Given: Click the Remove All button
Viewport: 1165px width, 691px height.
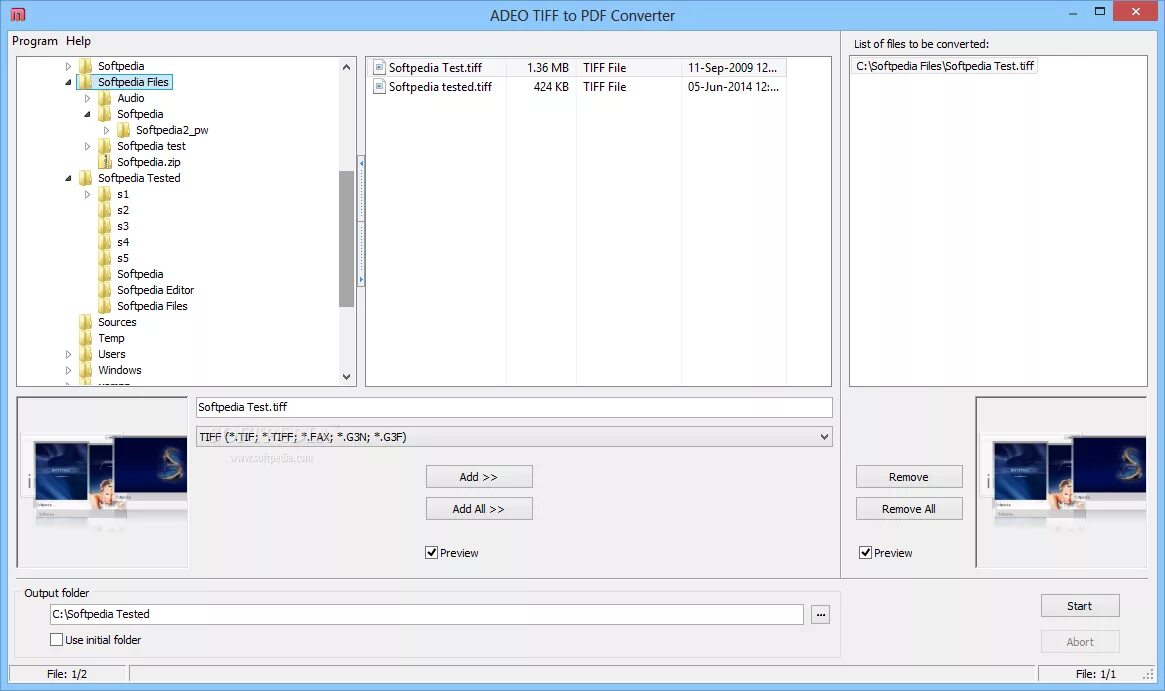Looking at the screenshot, I should point(909,509).
